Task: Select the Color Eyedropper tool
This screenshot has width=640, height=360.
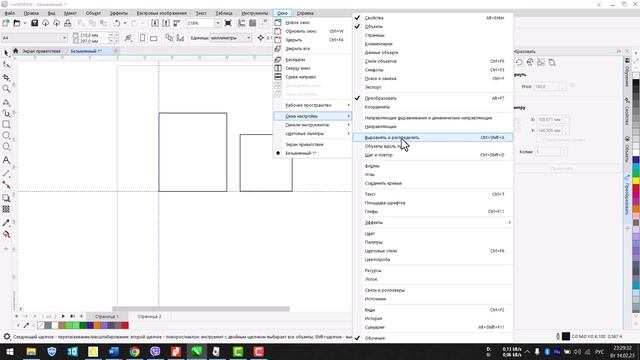Action: (x=6, y=223)
